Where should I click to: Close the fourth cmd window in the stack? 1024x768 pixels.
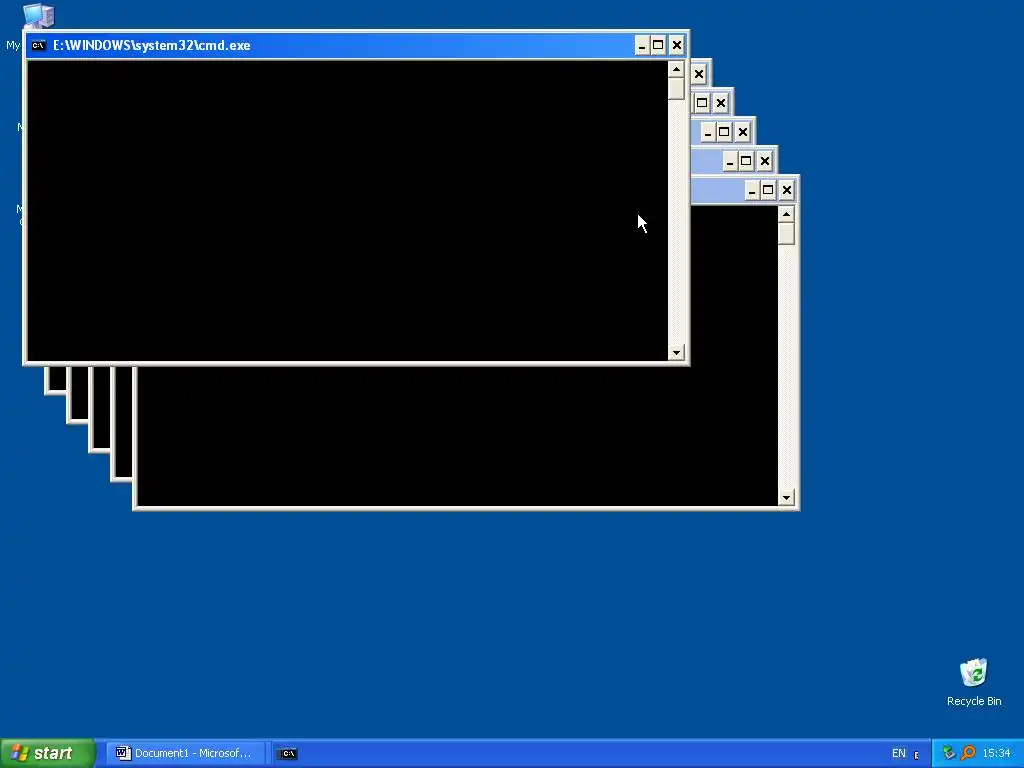[743, 132]
